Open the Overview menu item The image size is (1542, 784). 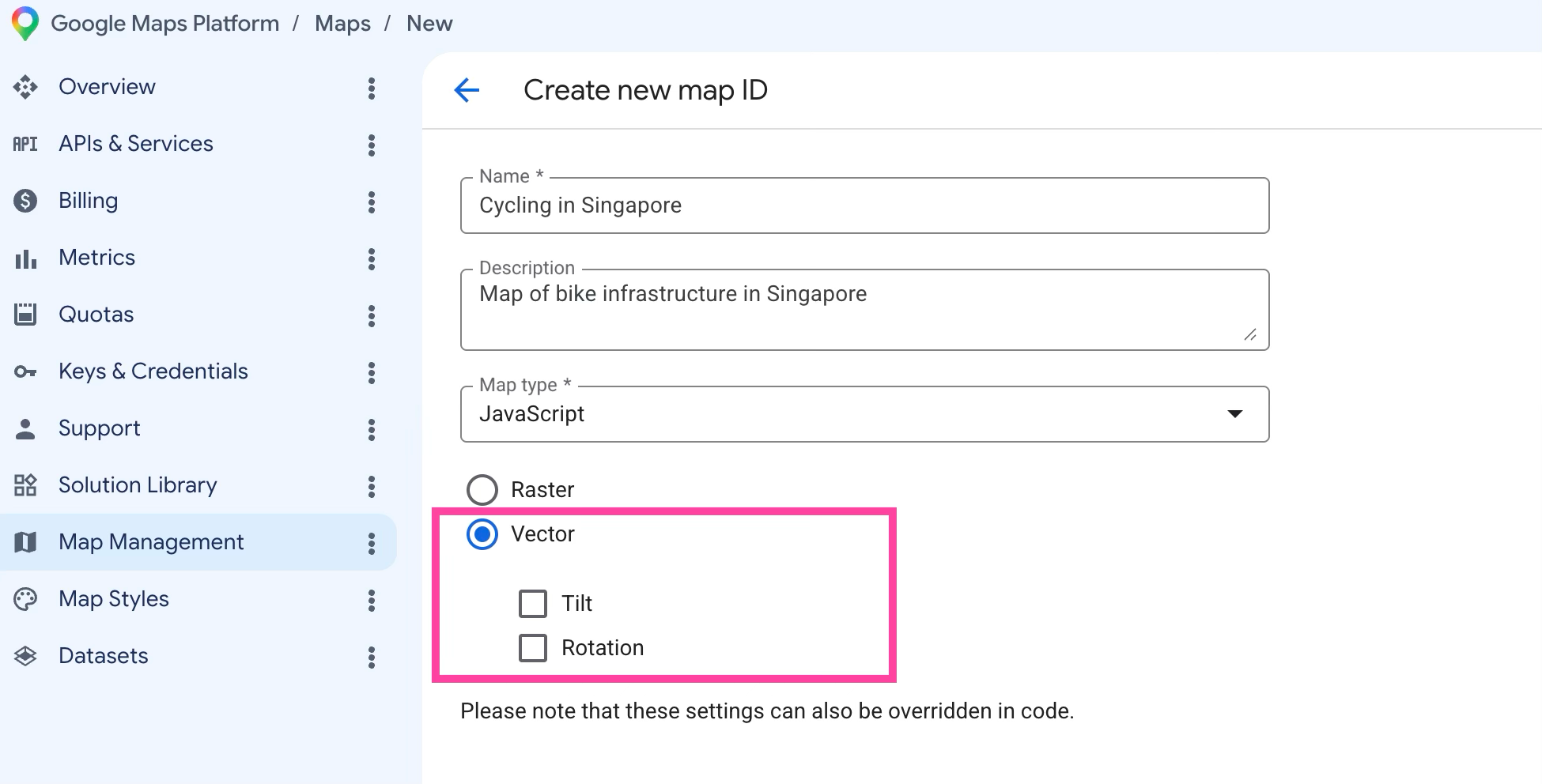pos(107,87)
